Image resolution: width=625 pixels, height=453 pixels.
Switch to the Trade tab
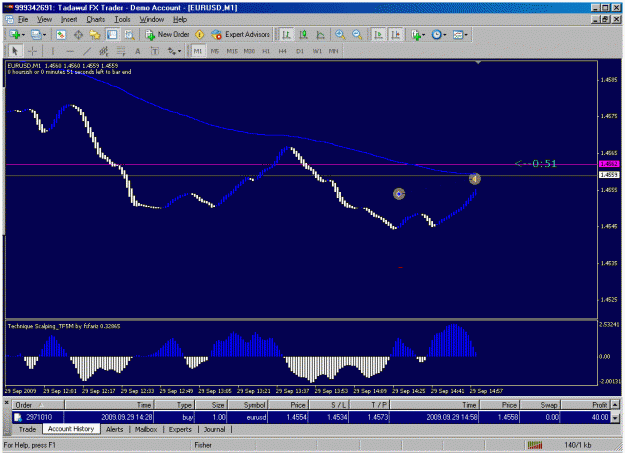click(28, 429)
